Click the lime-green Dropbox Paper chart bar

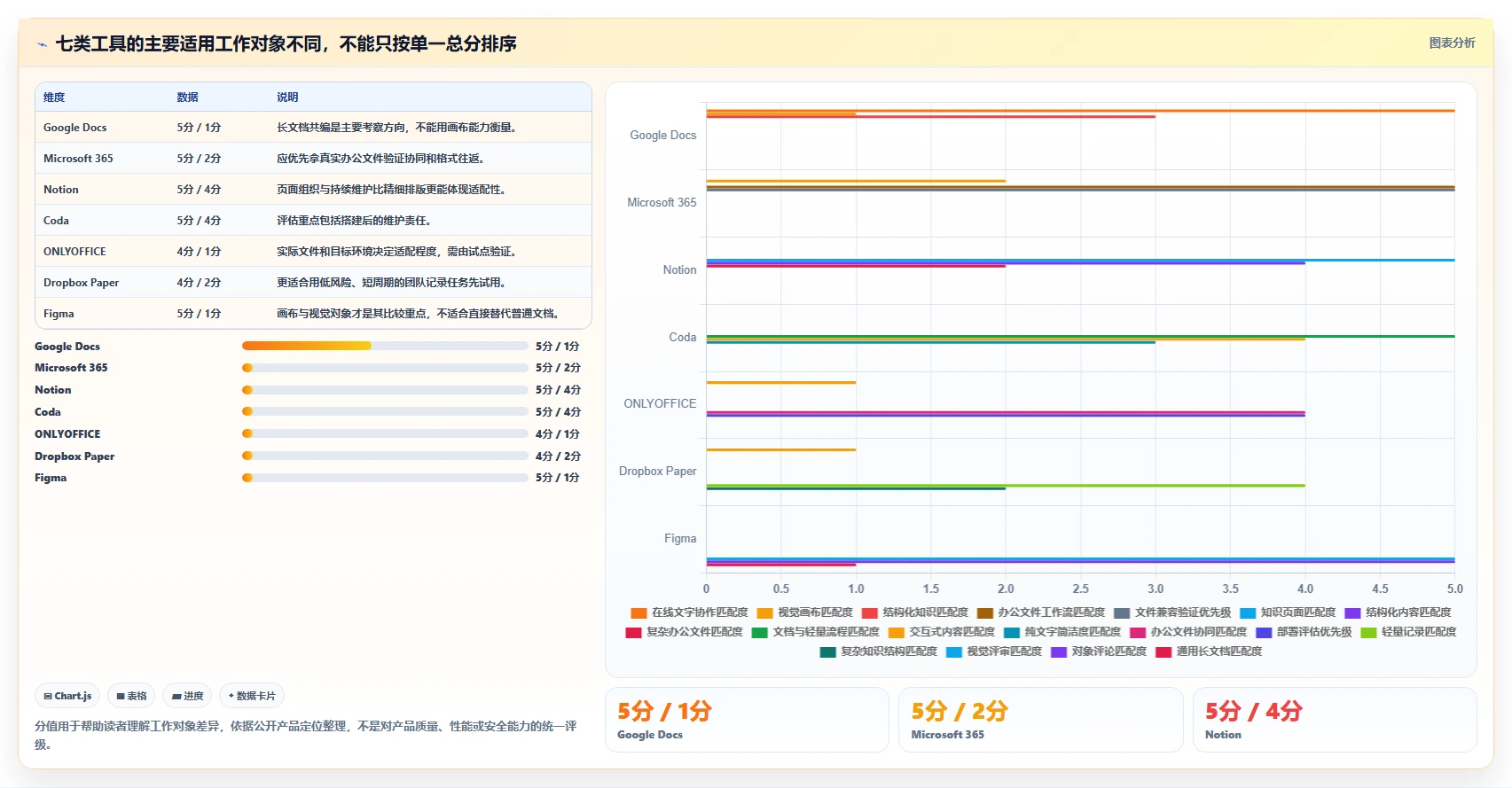pyautogui.click(x=1006, y=485)
